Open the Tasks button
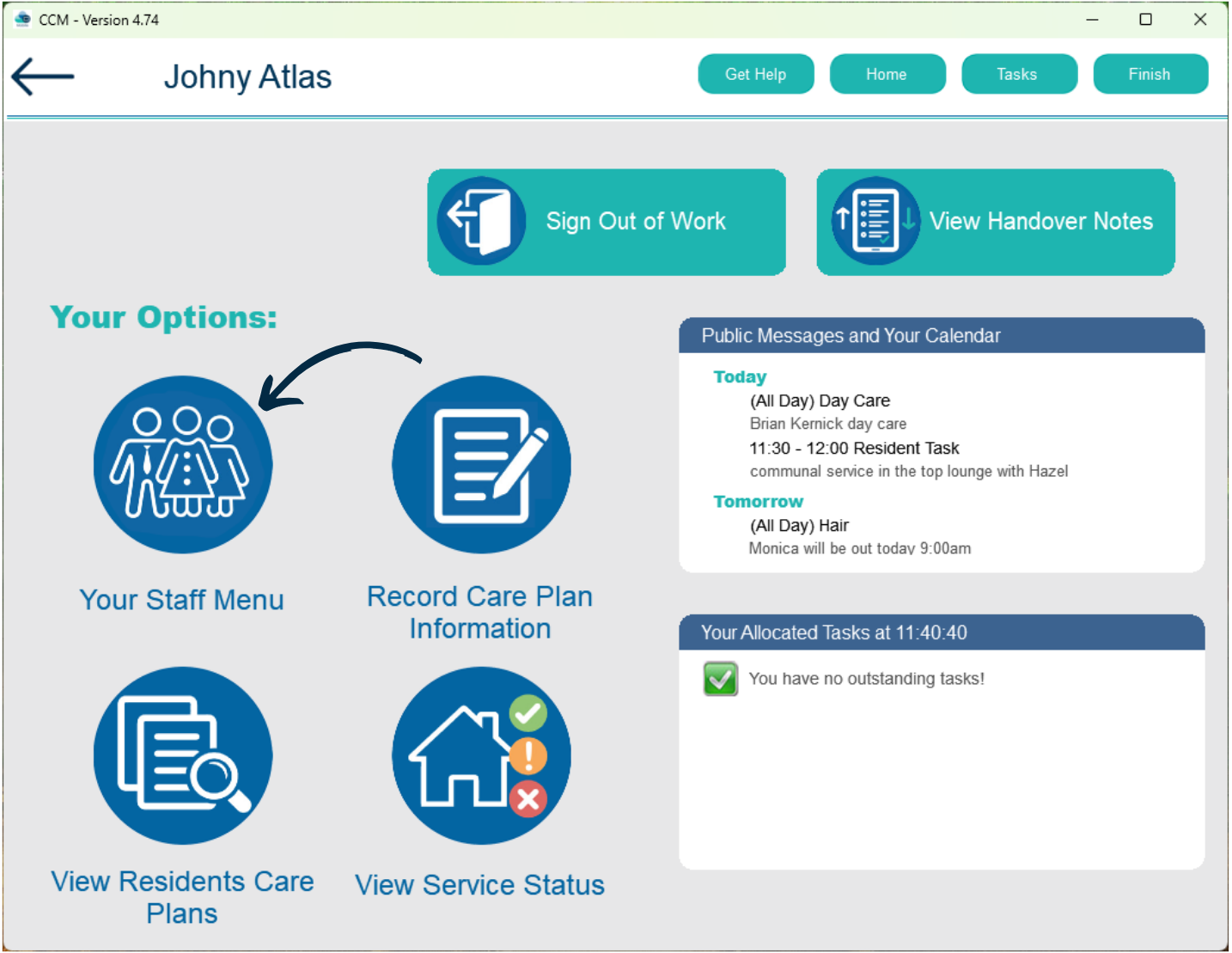The width and height of the screenshot is (1232, 953). tap(1019, 74)
